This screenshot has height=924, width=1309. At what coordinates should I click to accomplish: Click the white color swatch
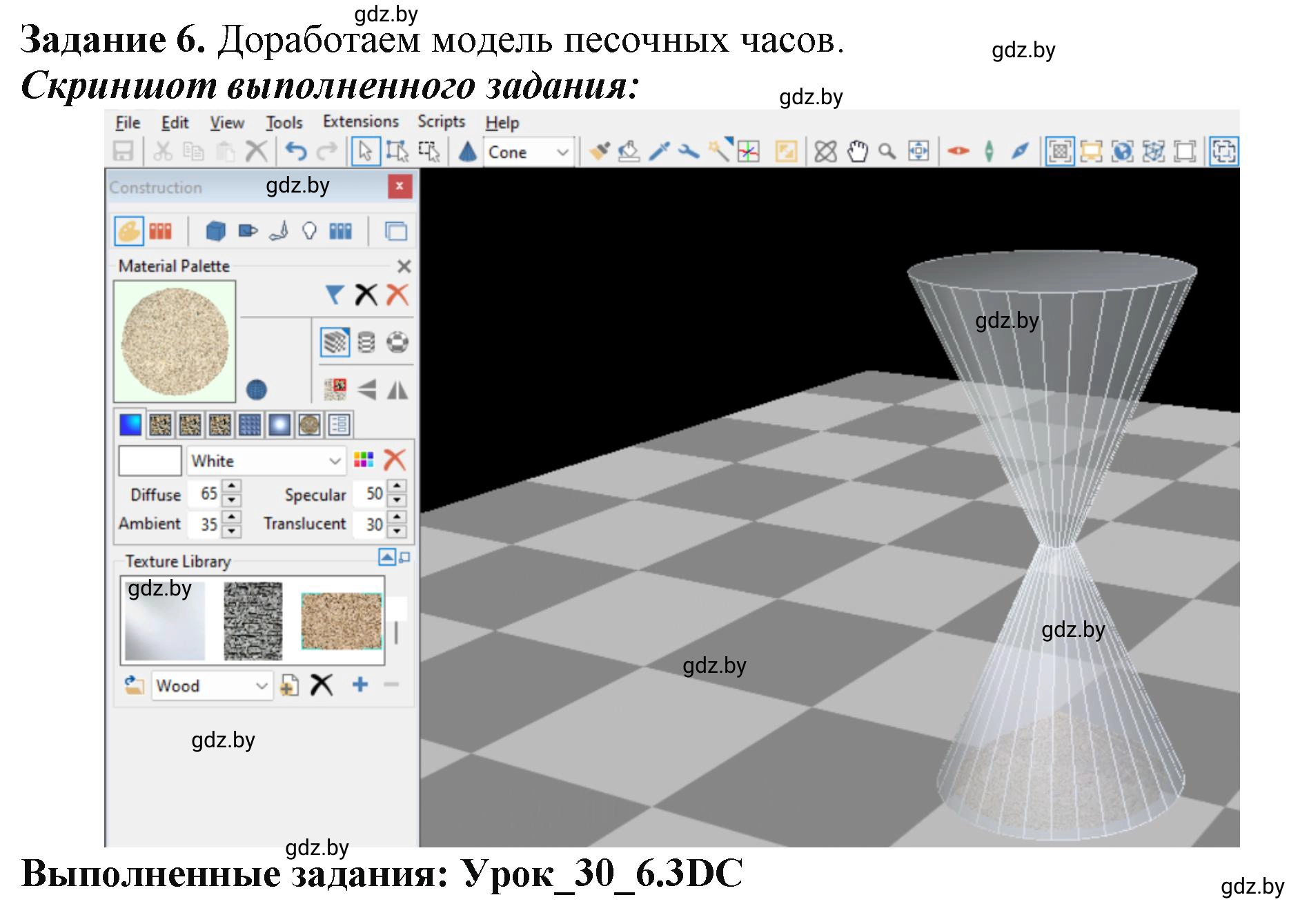[x=150, y=460]
